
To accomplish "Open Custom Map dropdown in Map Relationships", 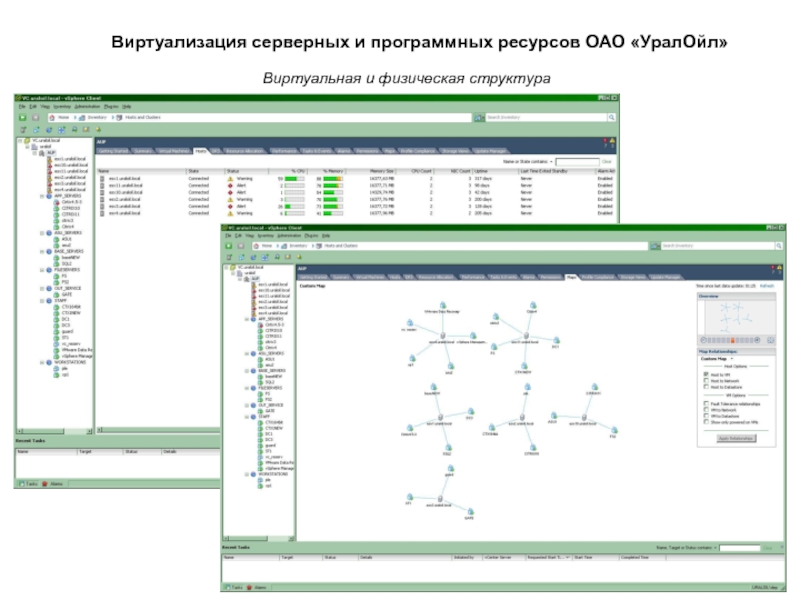I will 732,359.
